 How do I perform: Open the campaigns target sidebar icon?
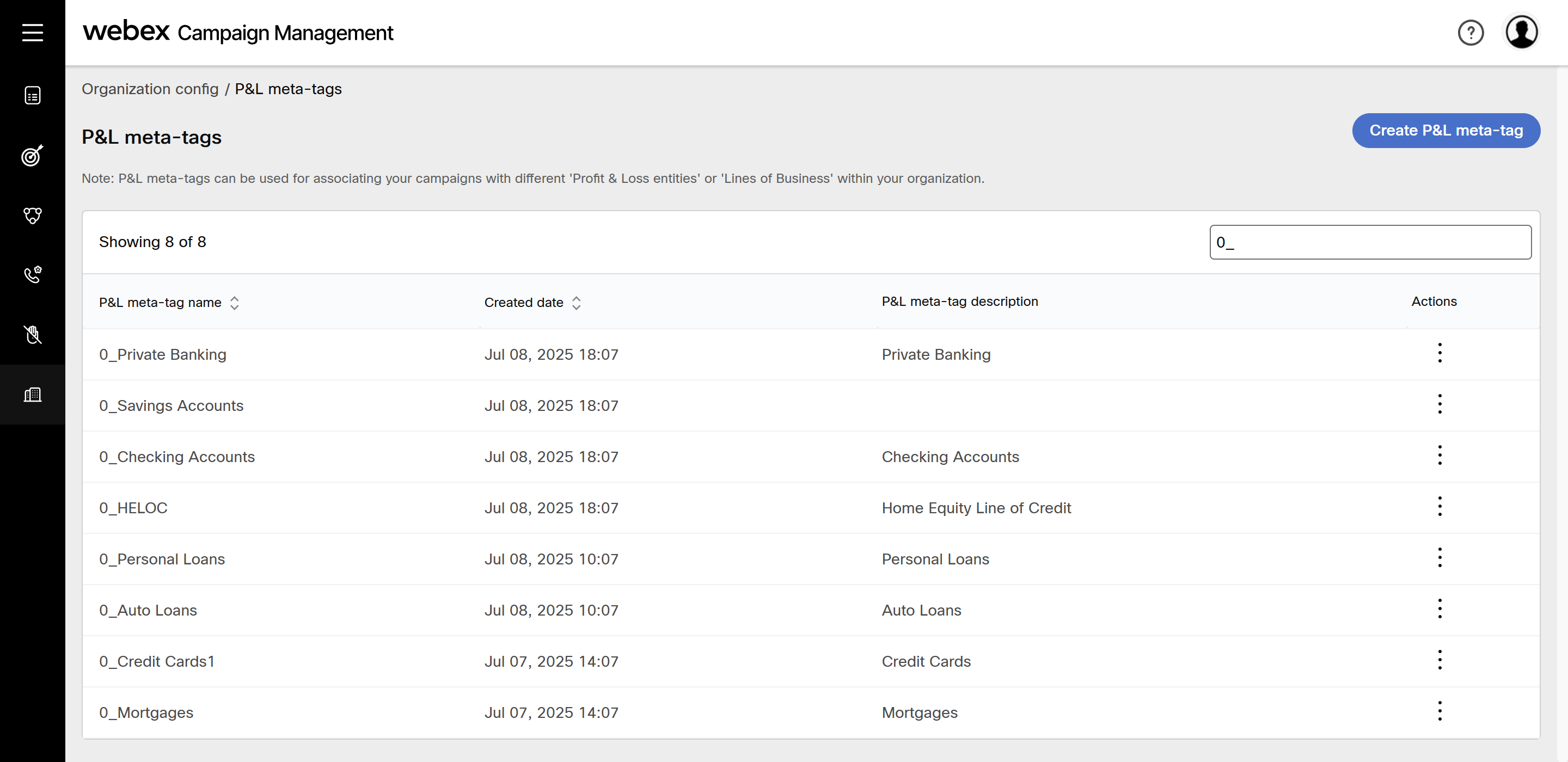point(32,155)
